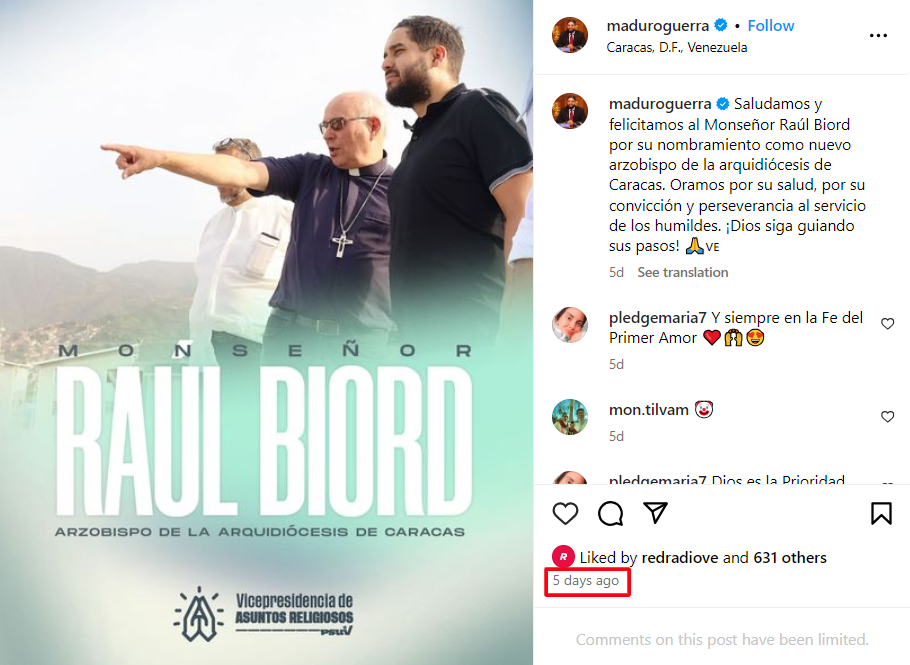Open maduroguerra profile picture in header
910x665 pixels.
coord(569,35)
